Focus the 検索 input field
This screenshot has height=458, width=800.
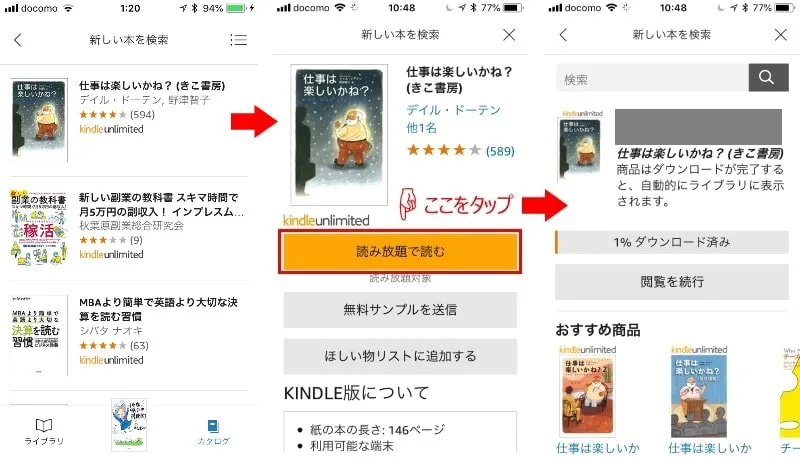[653, 78]
